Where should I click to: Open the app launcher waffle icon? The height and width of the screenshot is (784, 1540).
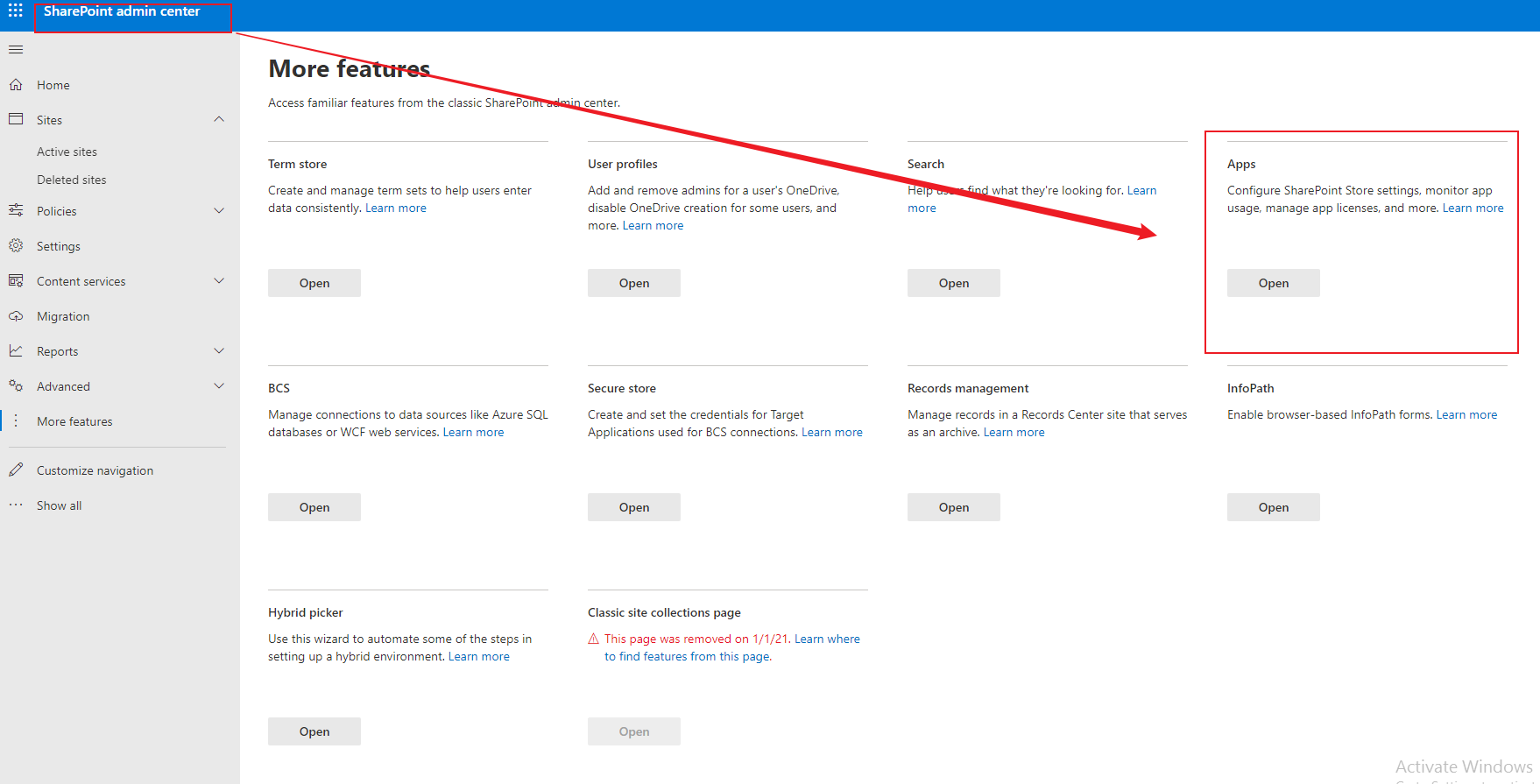point(16,11)
